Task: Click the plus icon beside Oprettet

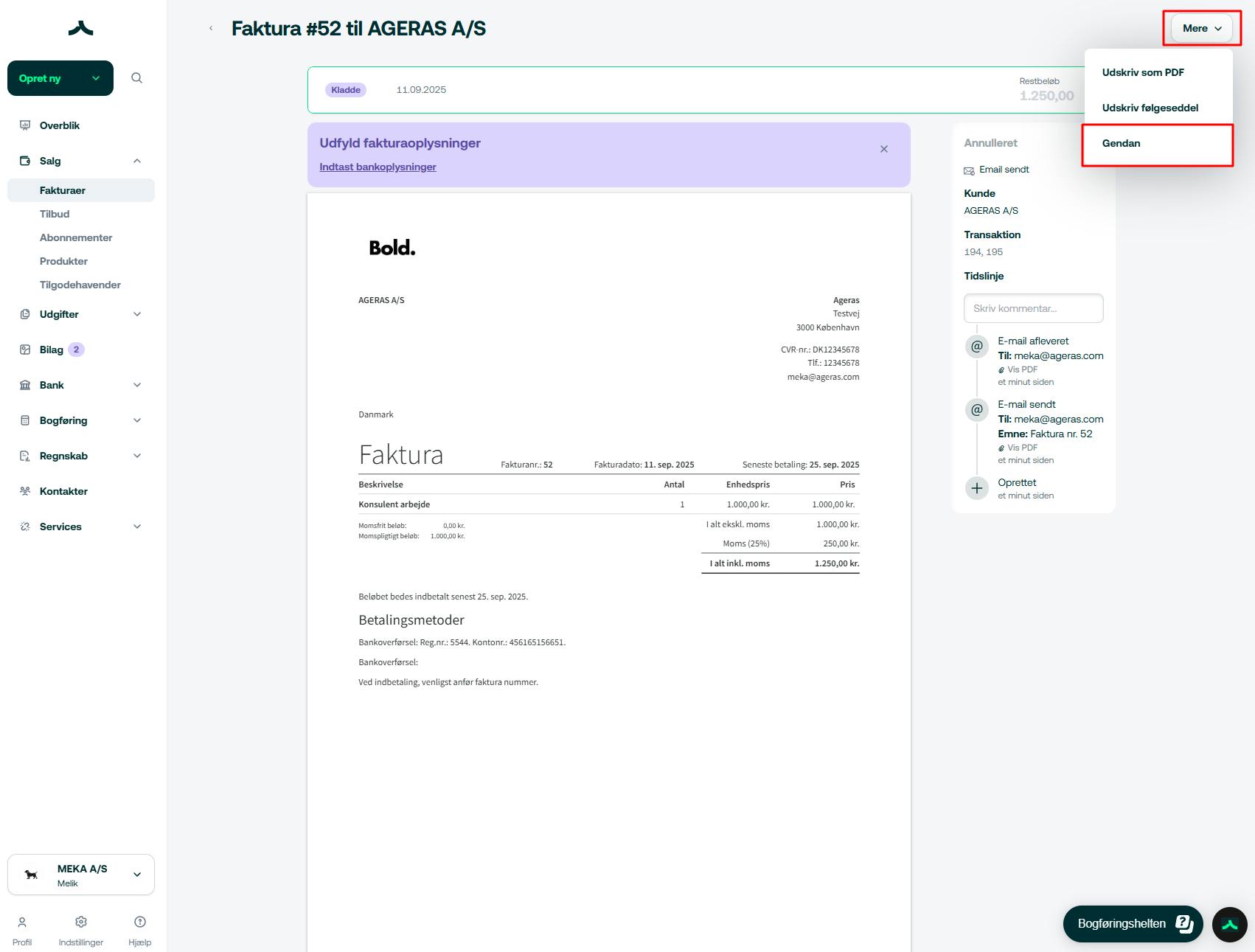Action: pos(977,487)
